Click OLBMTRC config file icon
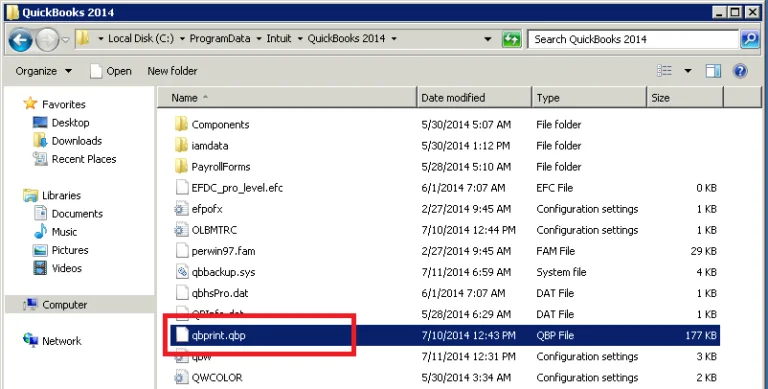 (x=181, y=230)
